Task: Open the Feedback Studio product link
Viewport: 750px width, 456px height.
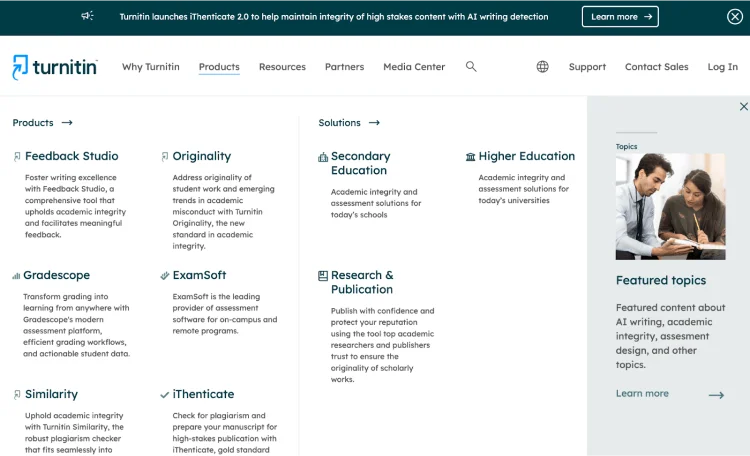Action: pyautogui.click(x=71, y=156)
